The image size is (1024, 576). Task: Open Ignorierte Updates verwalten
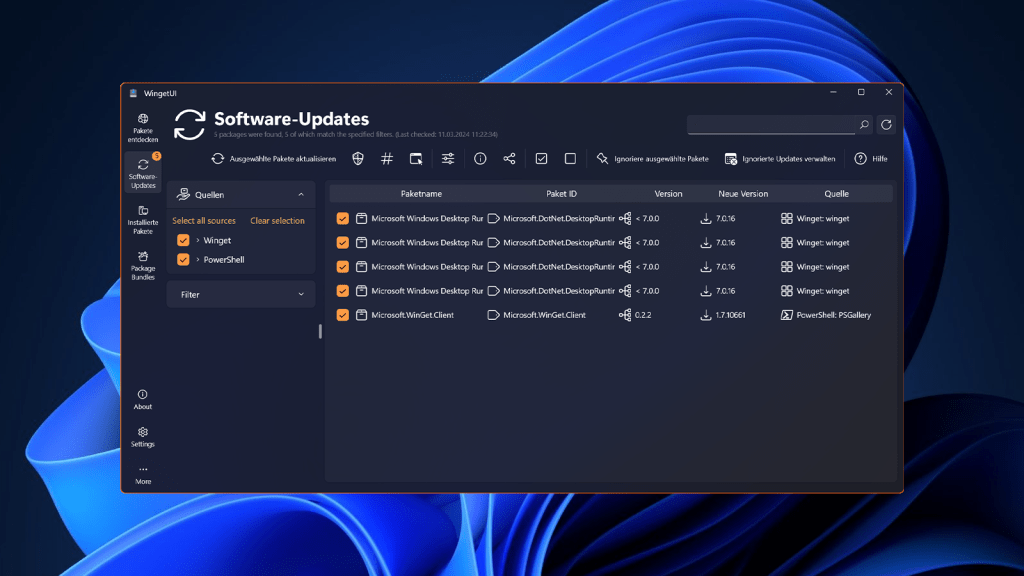click(780, 159)
